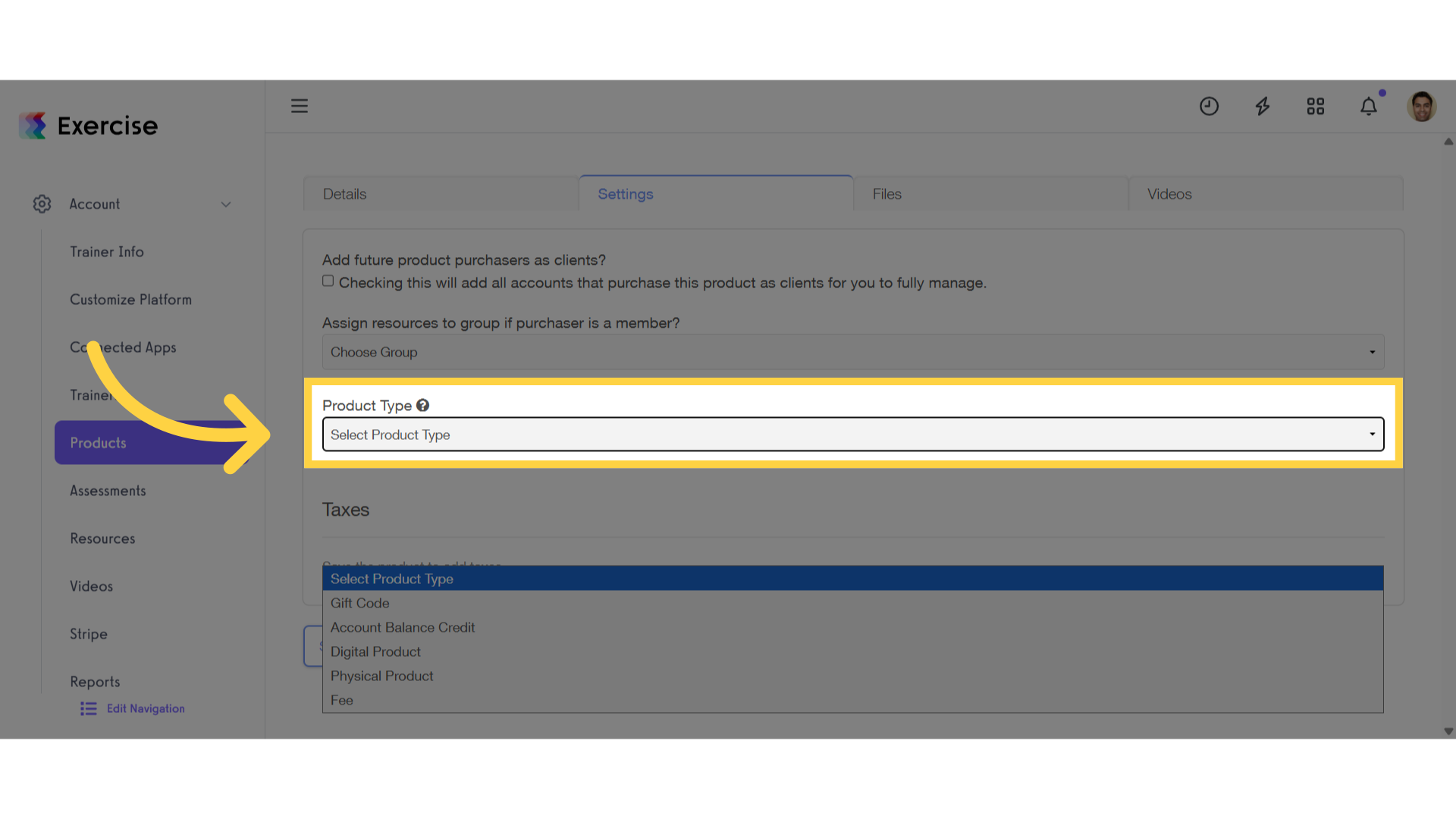1456x819 pixels.
Task: Click the page scrollbar up arrow
Action: 1448,142
